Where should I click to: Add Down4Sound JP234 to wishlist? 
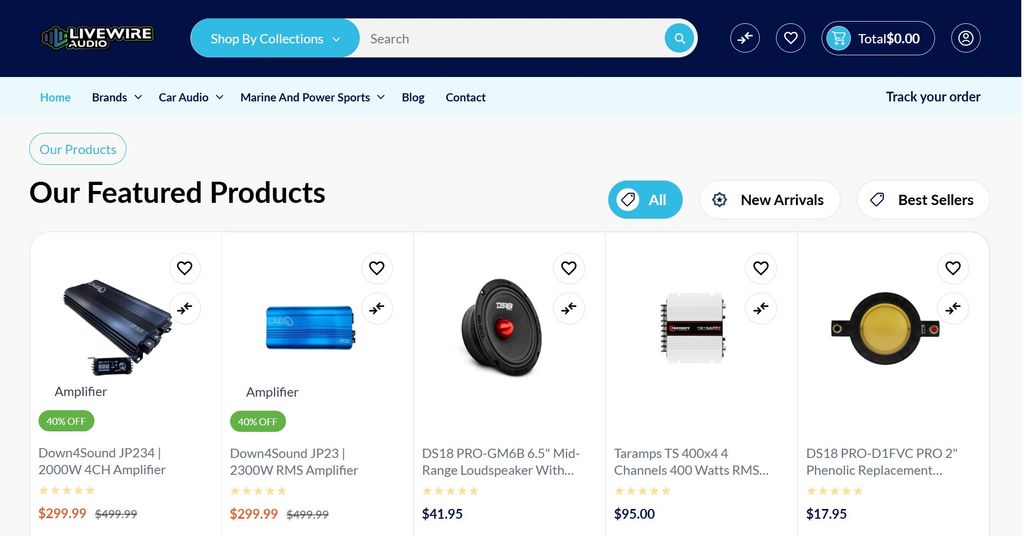tap(185, 268)
